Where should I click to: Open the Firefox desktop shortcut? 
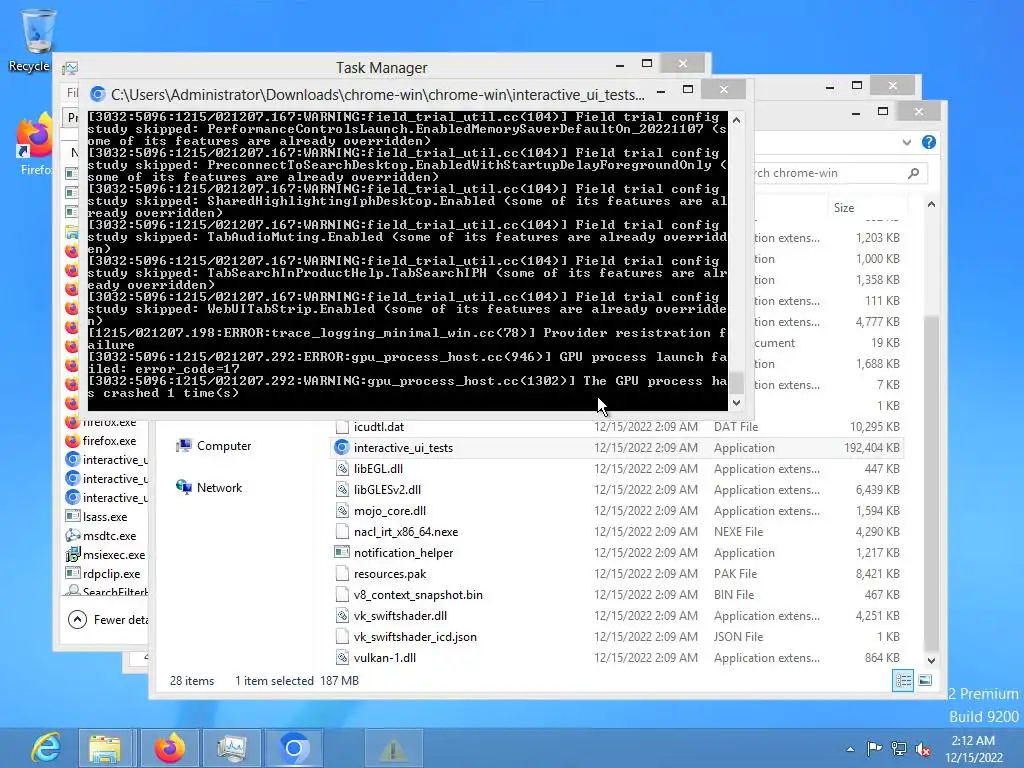coord(34,145)
